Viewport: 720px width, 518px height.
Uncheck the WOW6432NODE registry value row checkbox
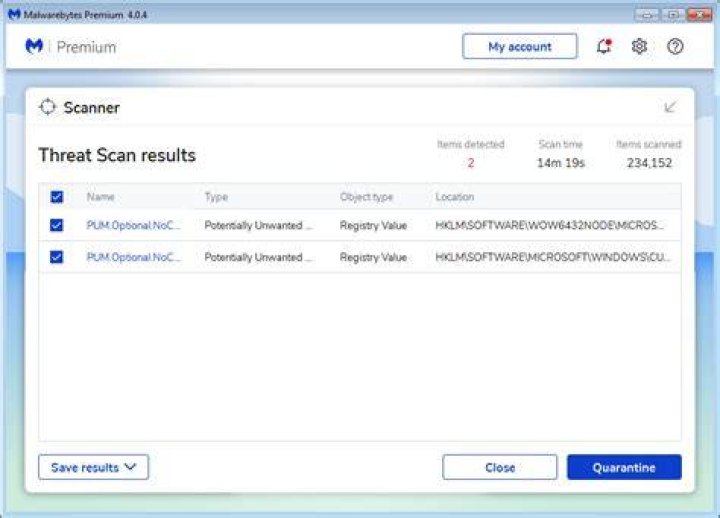click(x=56, y=225)
